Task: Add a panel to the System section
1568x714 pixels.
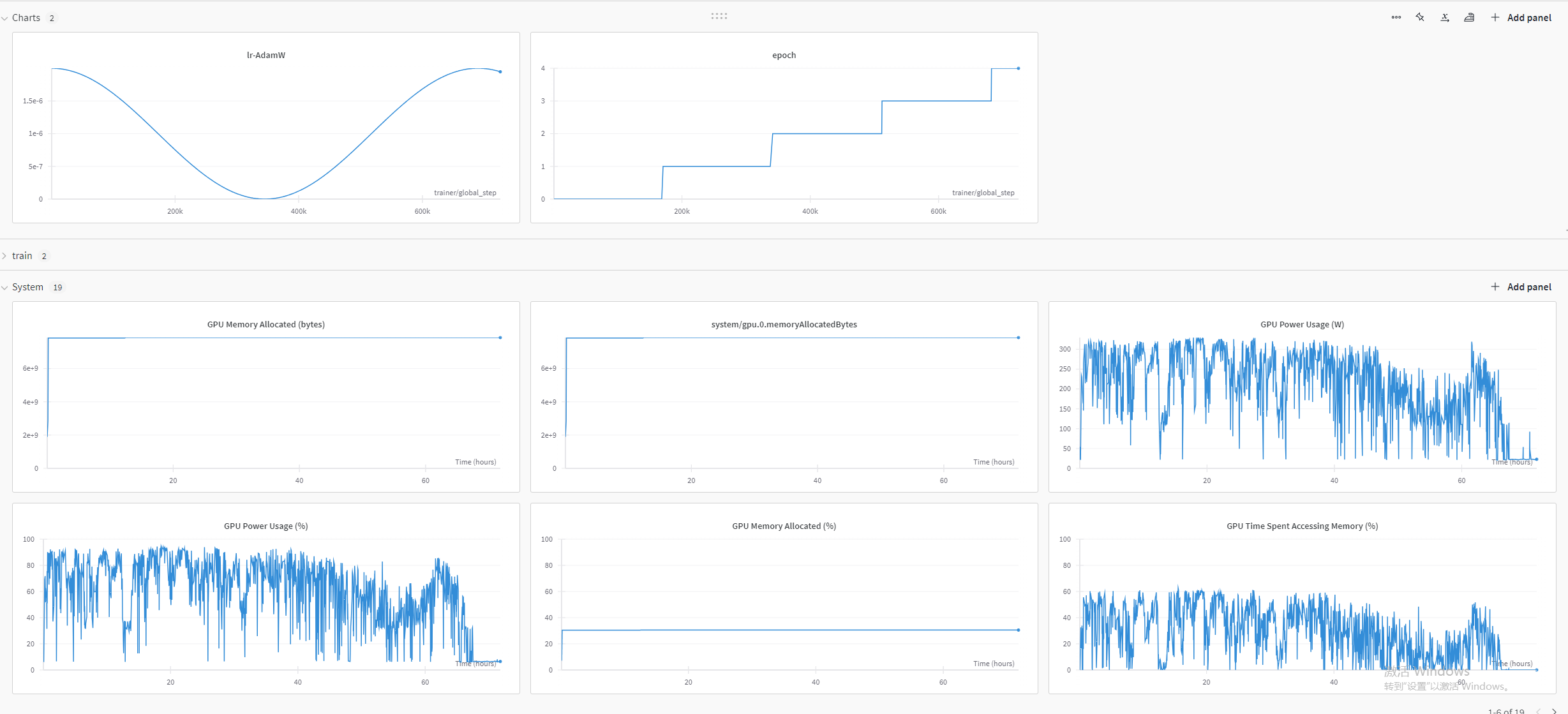Action: [1521, 287]
